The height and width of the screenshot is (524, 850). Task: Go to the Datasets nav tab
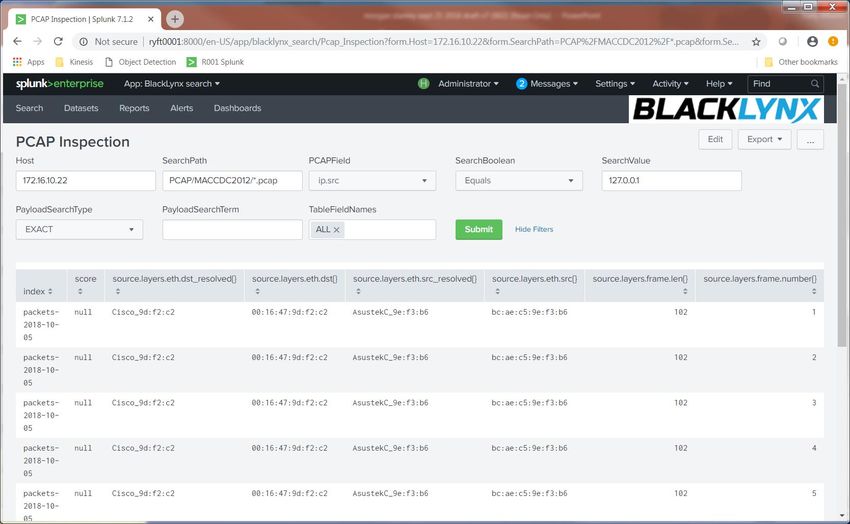[81, 108]
